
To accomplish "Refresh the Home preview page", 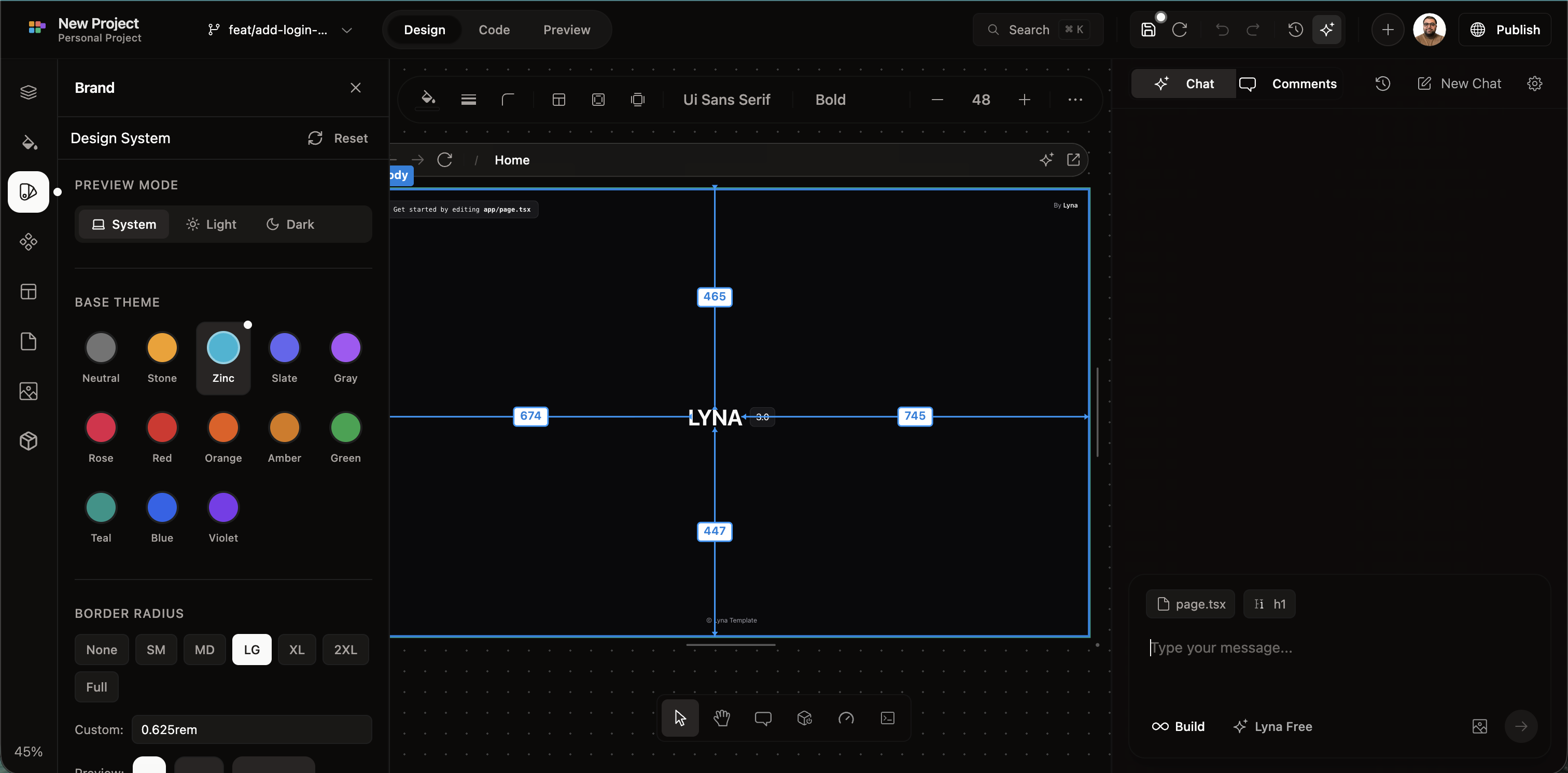I will (445, 160).
